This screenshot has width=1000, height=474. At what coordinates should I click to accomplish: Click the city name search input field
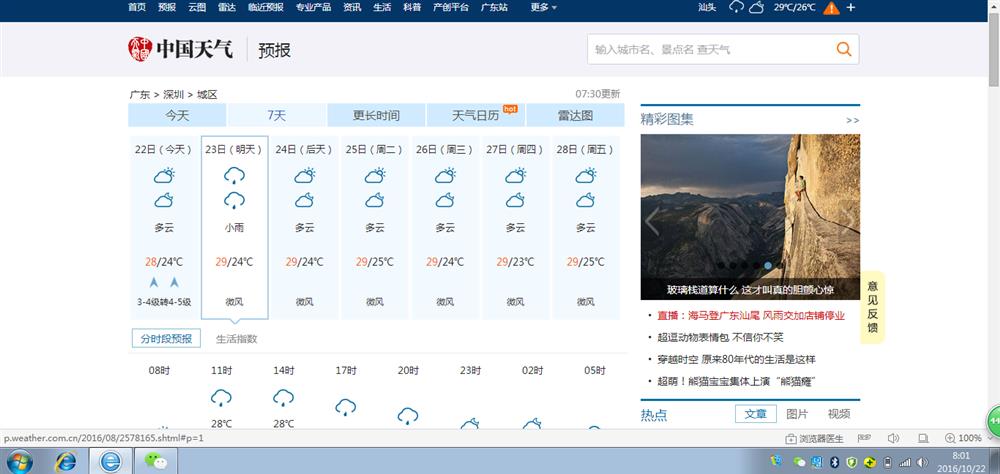click(708, 49)
